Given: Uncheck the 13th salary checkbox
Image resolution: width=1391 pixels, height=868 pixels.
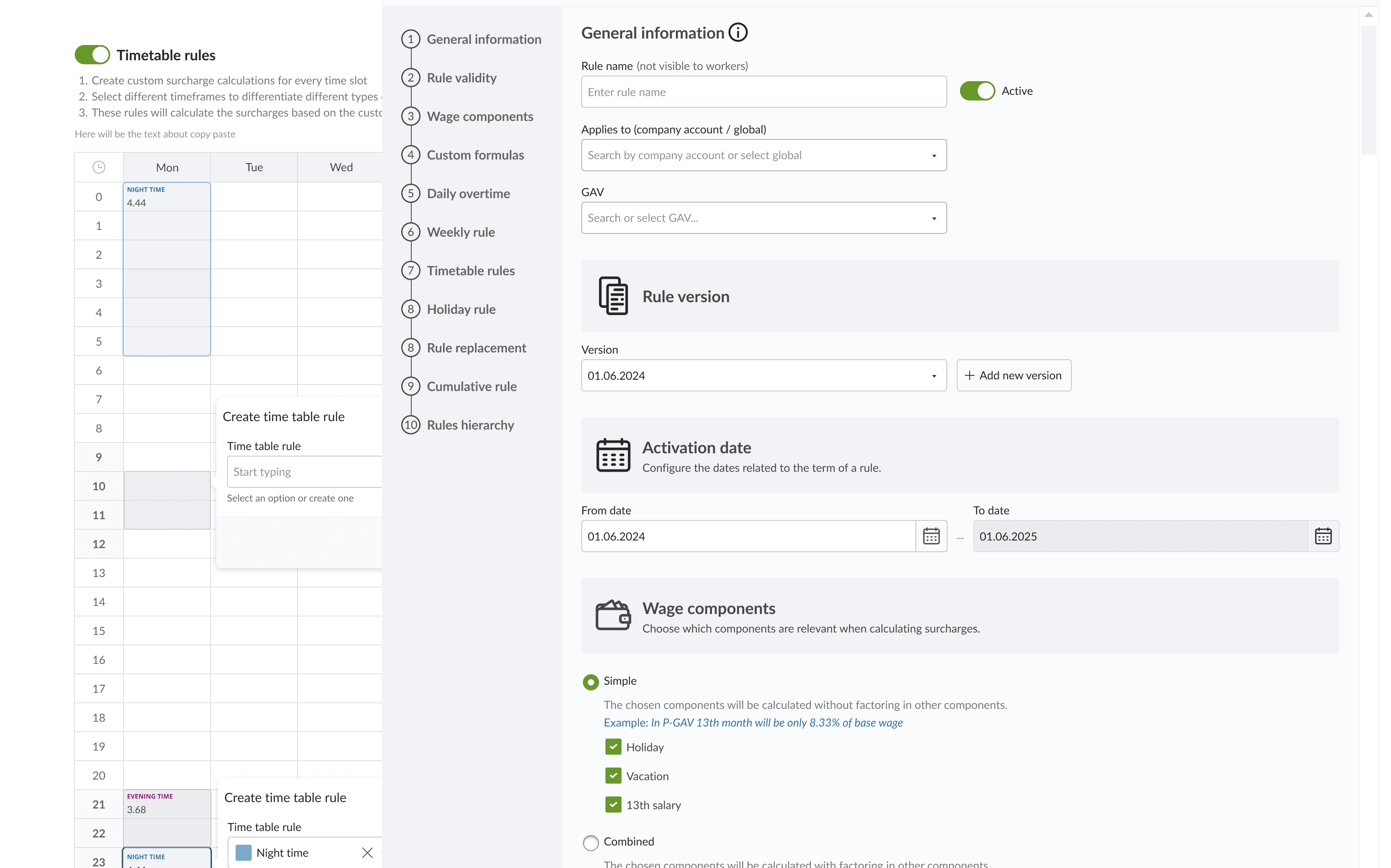Looking at the screenshot, I should pyautogui.click(x=613, y=804).
